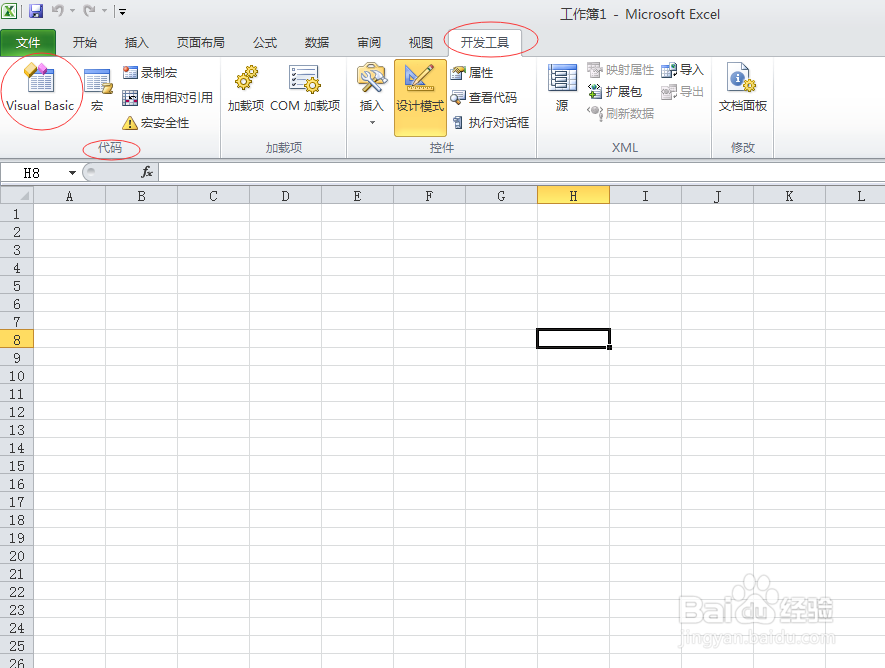Image resolution: width=885 pixels, height=668 pixels.
Task: Click the Undo arrow icon
Action: point(58,11)
